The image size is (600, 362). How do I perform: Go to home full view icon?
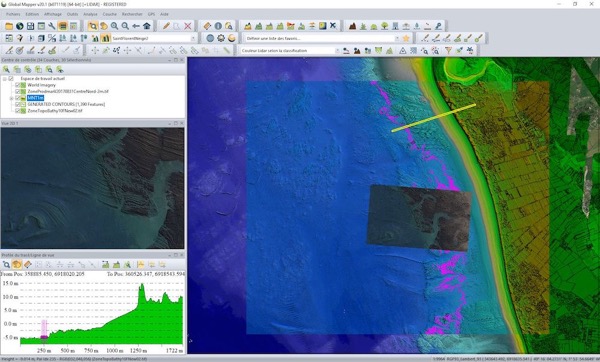click(147, 26)
